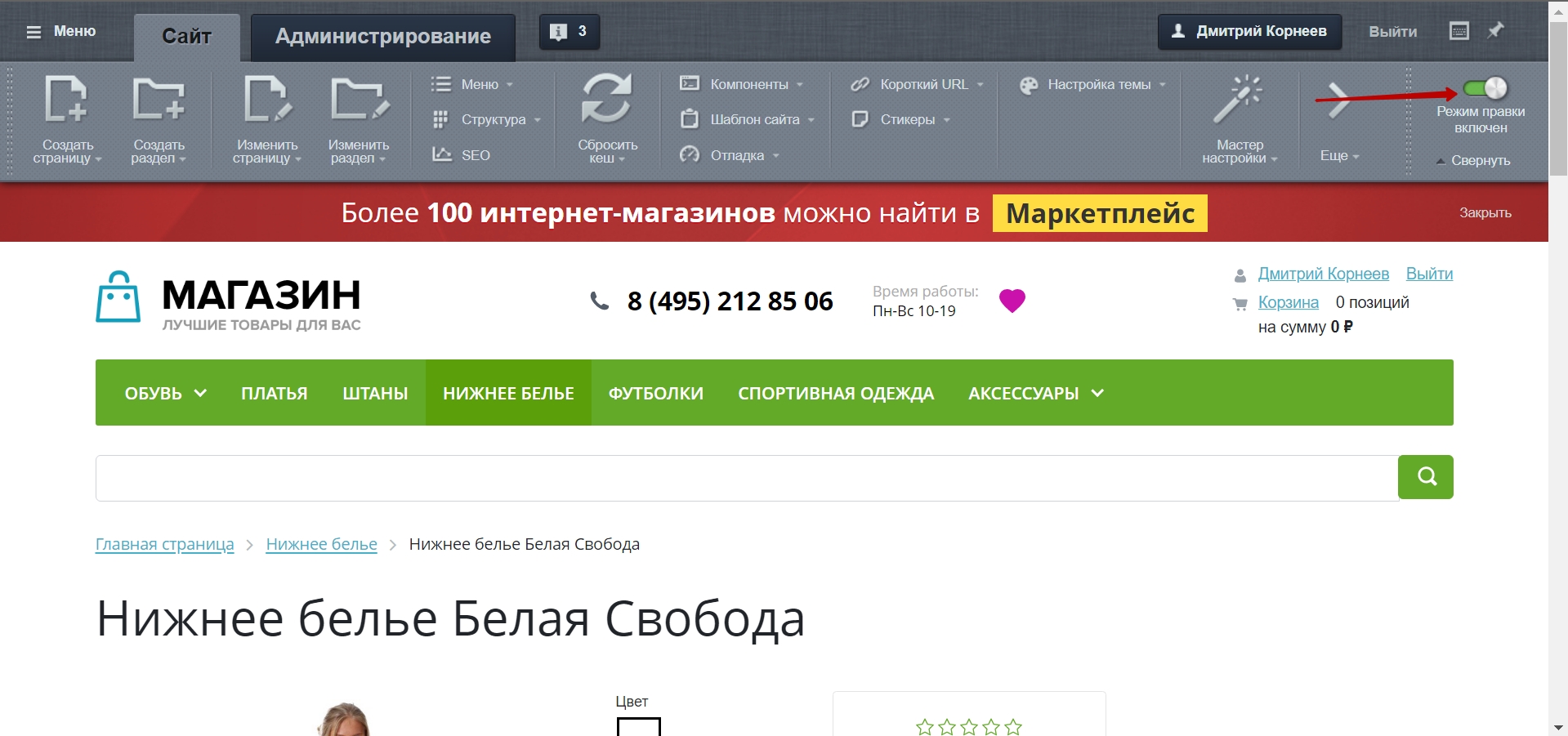Click the Reset Cache refresh icon

[x=606, y=98]
